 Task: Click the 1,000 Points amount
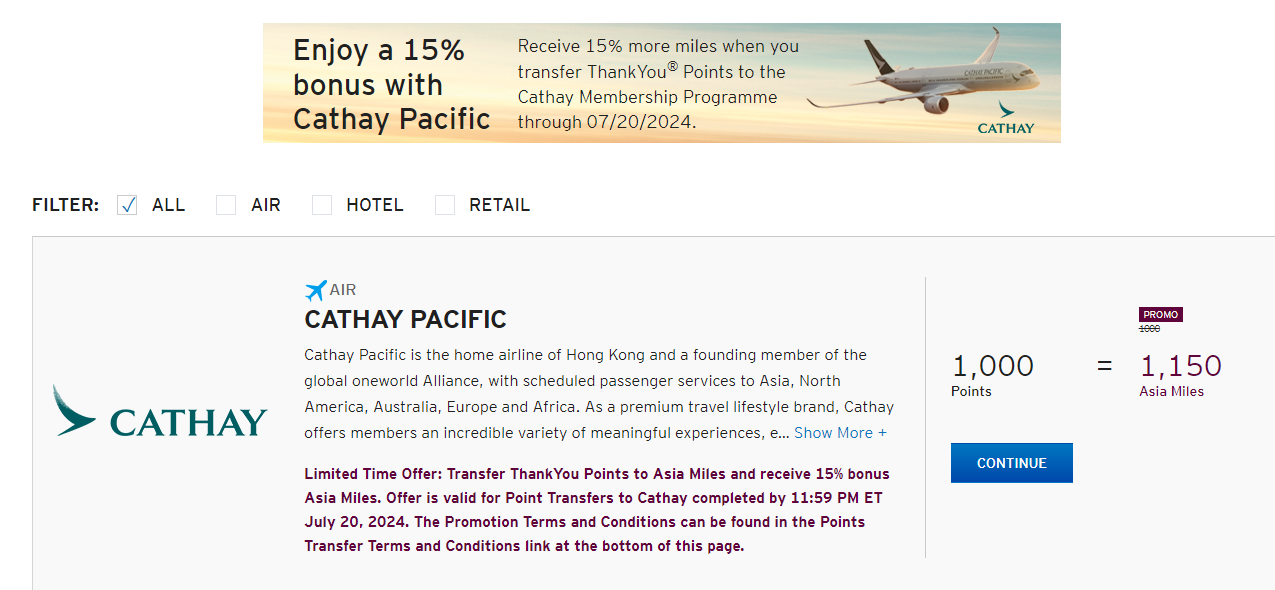coord(992,366)
